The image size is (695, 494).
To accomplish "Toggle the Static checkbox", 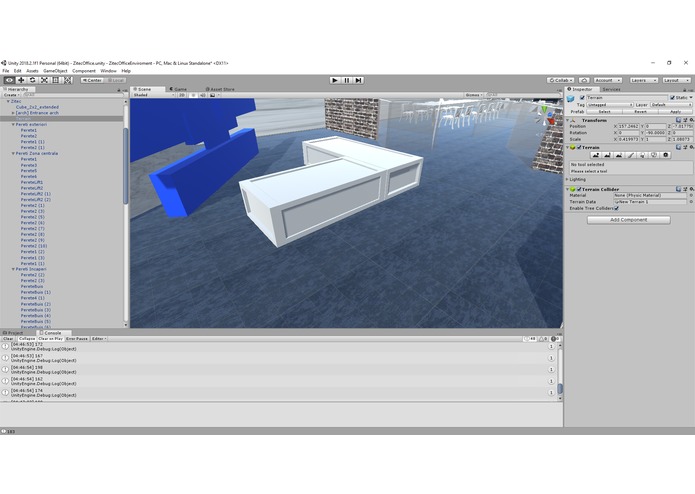I will pyautogui.click(x=672, y=97).
